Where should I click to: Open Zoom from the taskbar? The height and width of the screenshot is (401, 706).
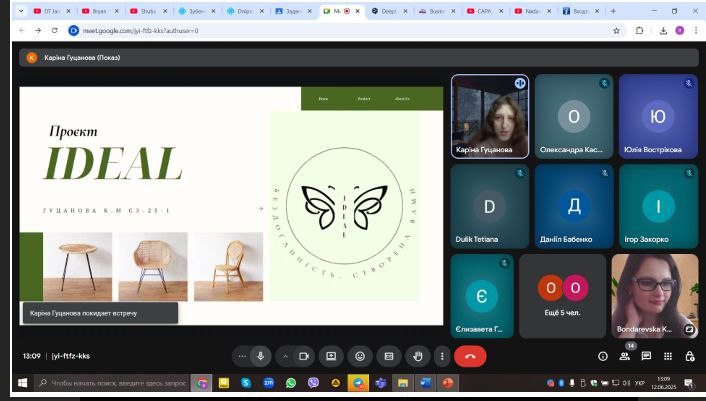click(x=268, y=383)
